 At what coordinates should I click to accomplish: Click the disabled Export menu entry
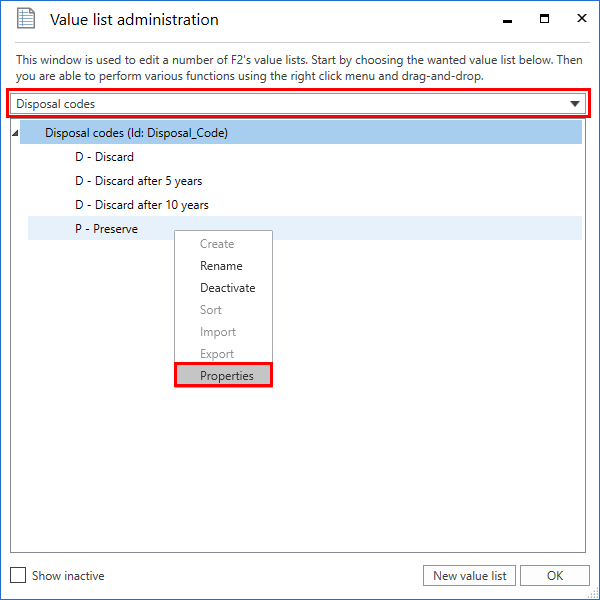[217, 354]
